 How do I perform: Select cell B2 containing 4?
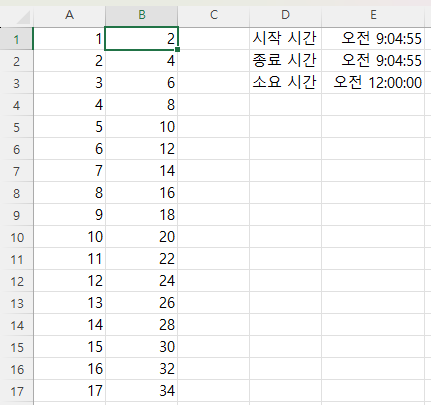(x=142, y=61)
